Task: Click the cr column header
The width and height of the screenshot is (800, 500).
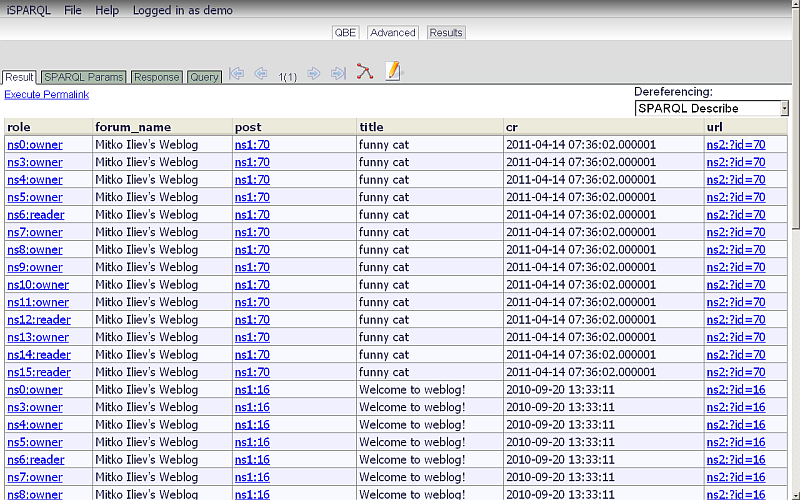Action: (604, 127)
